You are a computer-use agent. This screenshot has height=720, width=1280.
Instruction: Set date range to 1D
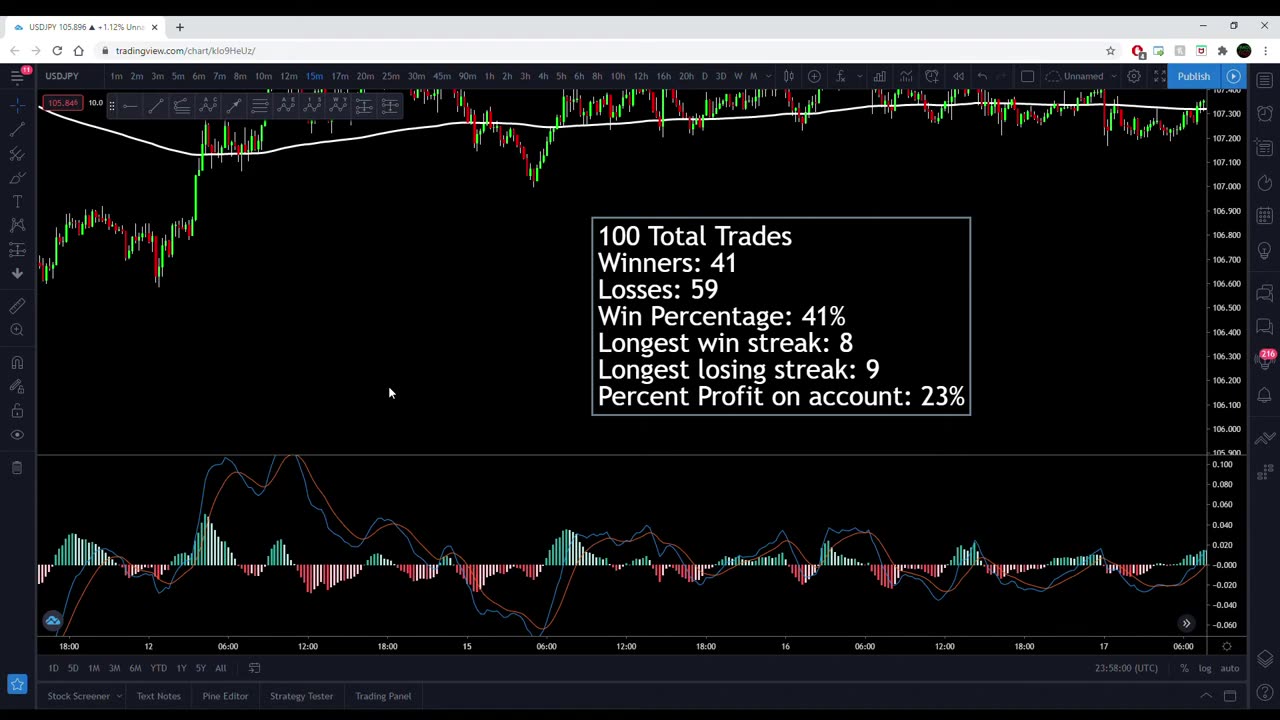(x=53, y=668)
